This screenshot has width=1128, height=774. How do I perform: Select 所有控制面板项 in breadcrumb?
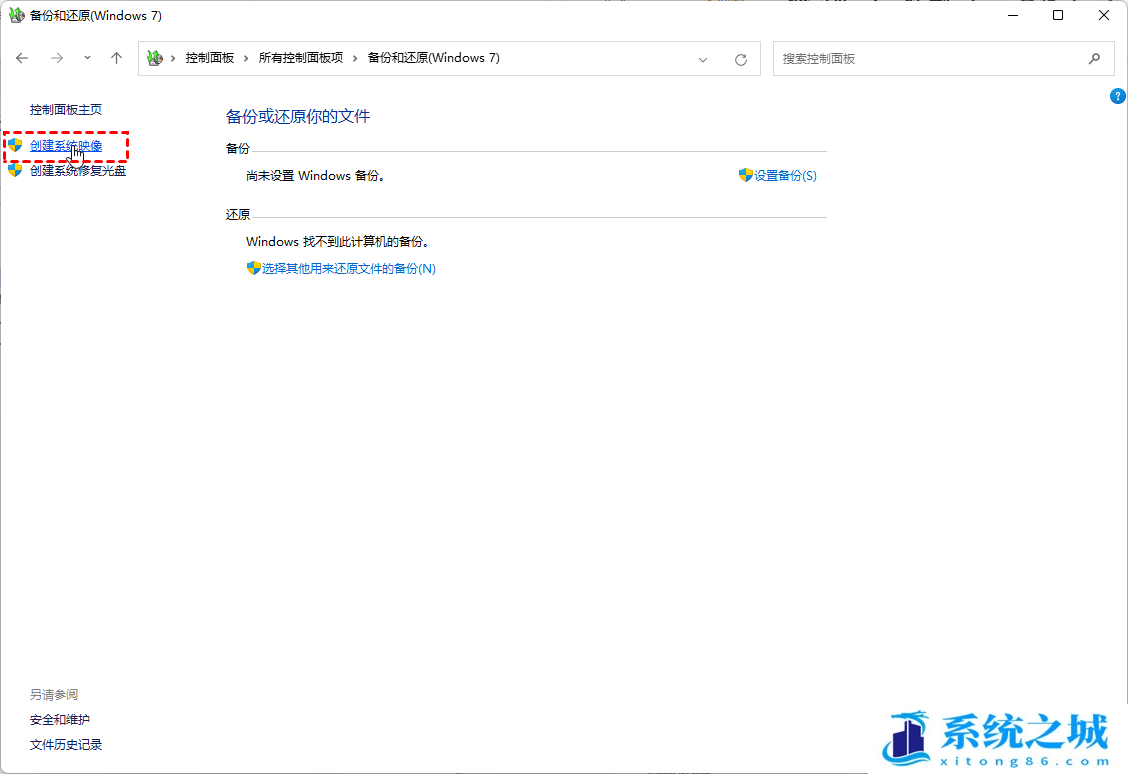click(300, 58)
